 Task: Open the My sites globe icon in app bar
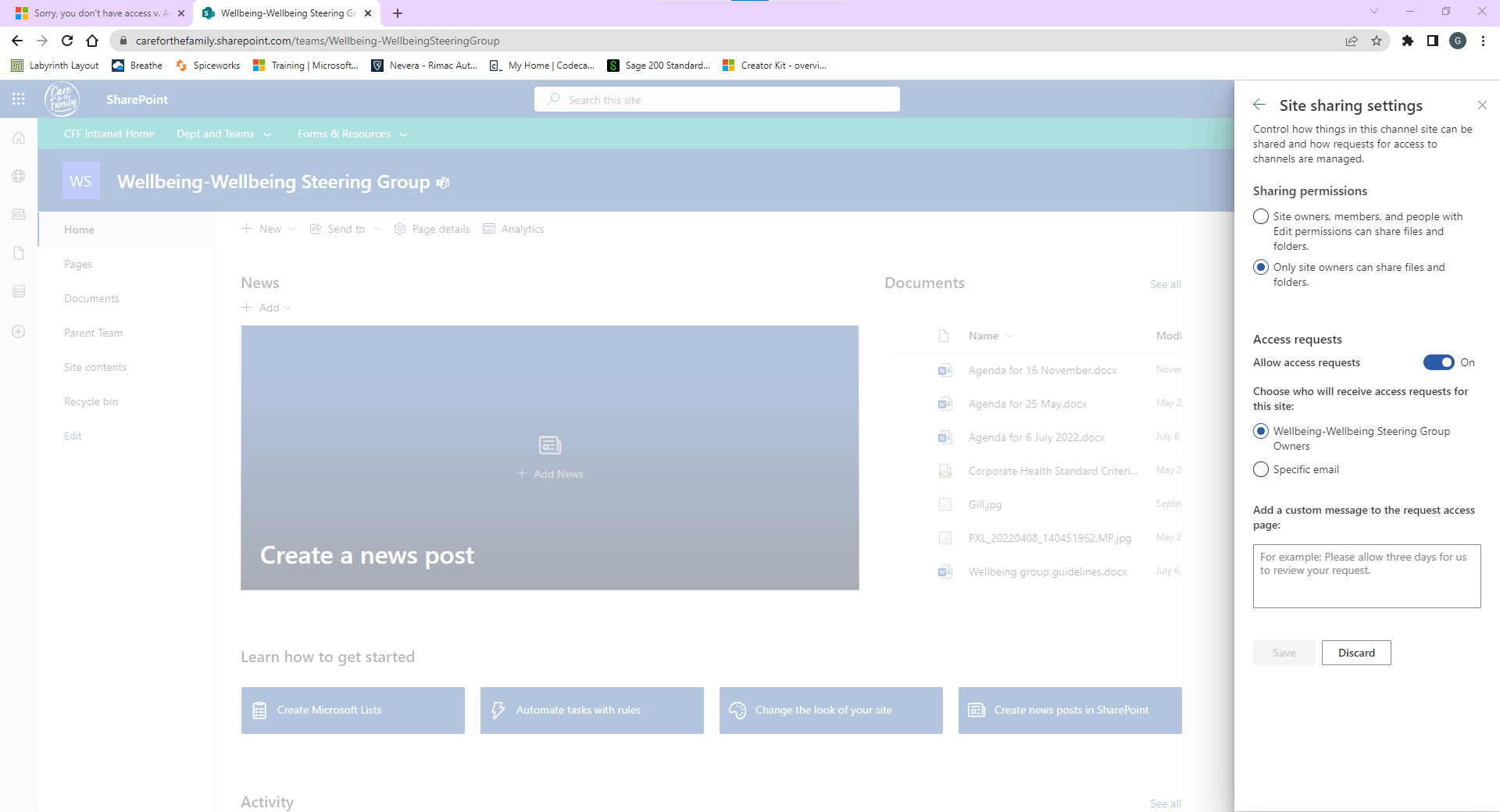(x=19, y=176)
